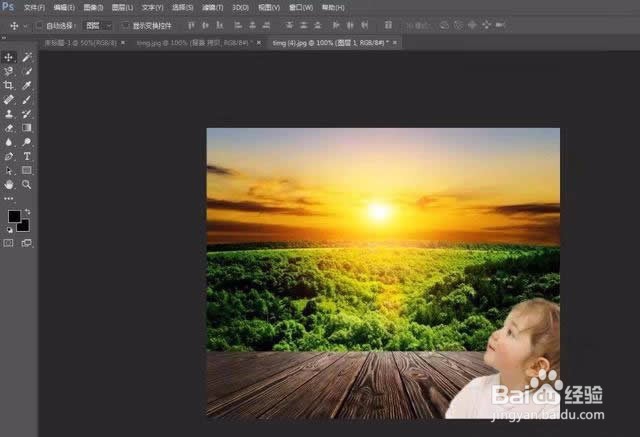
Task: Open the 3D(D) menu
Action: click(x=240, y=8)
